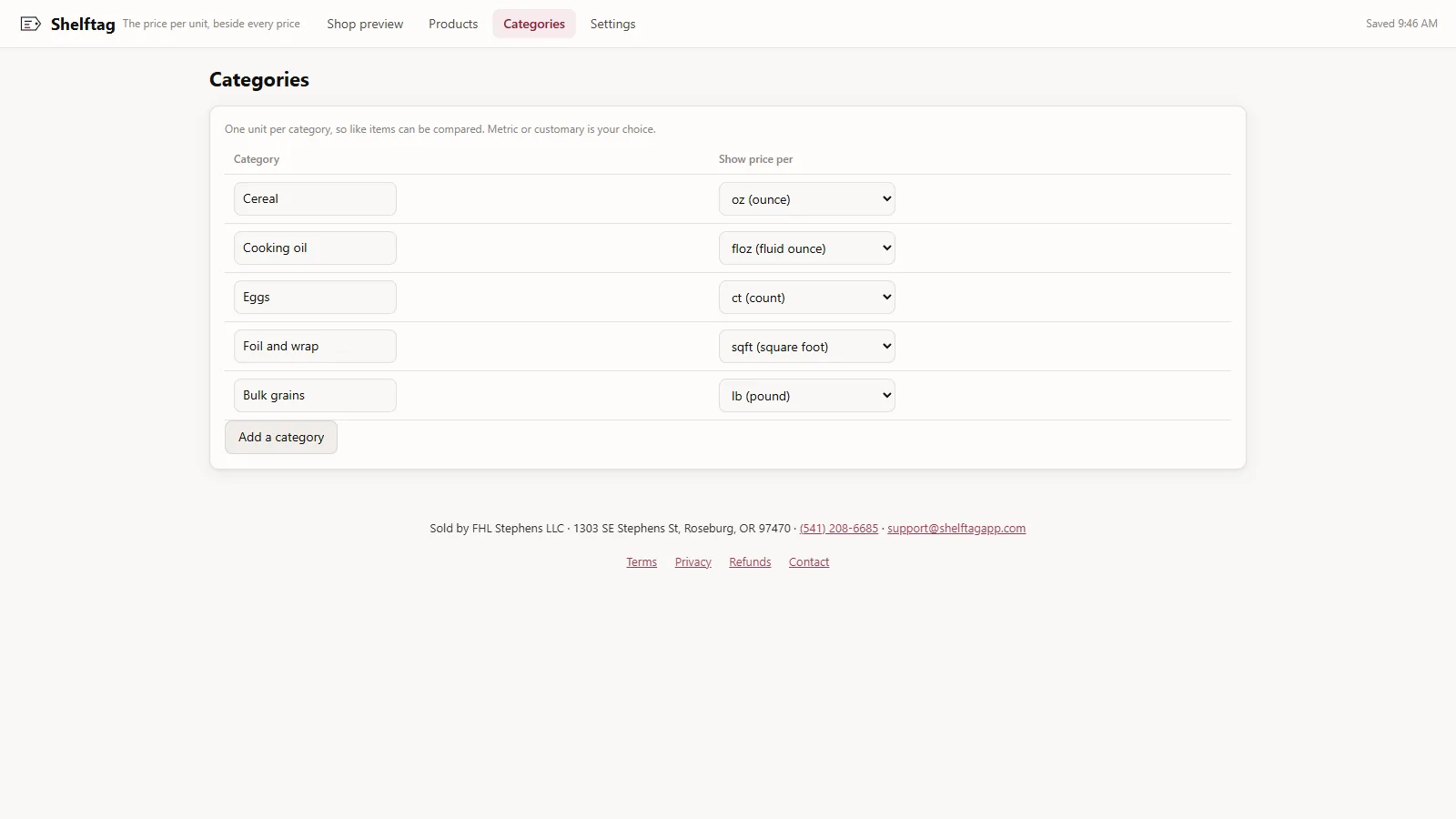Expand the Cooking oil floz dropdown

(807, 248)
